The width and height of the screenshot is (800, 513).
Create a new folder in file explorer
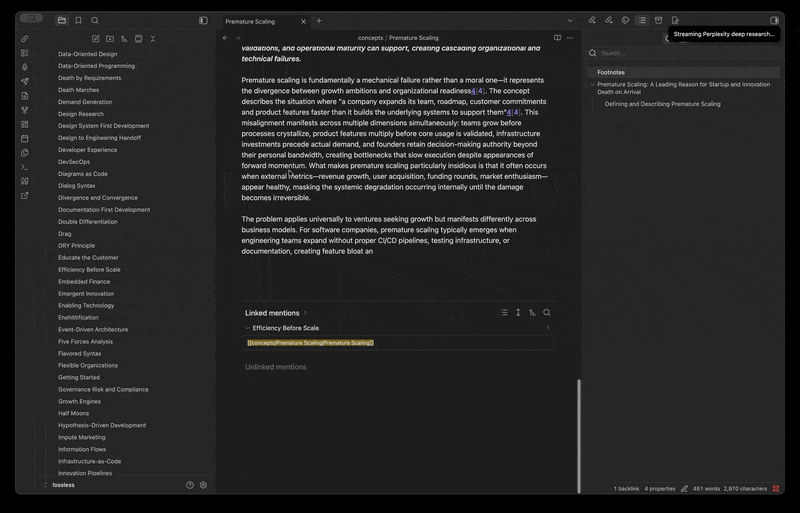coord(110,39)
